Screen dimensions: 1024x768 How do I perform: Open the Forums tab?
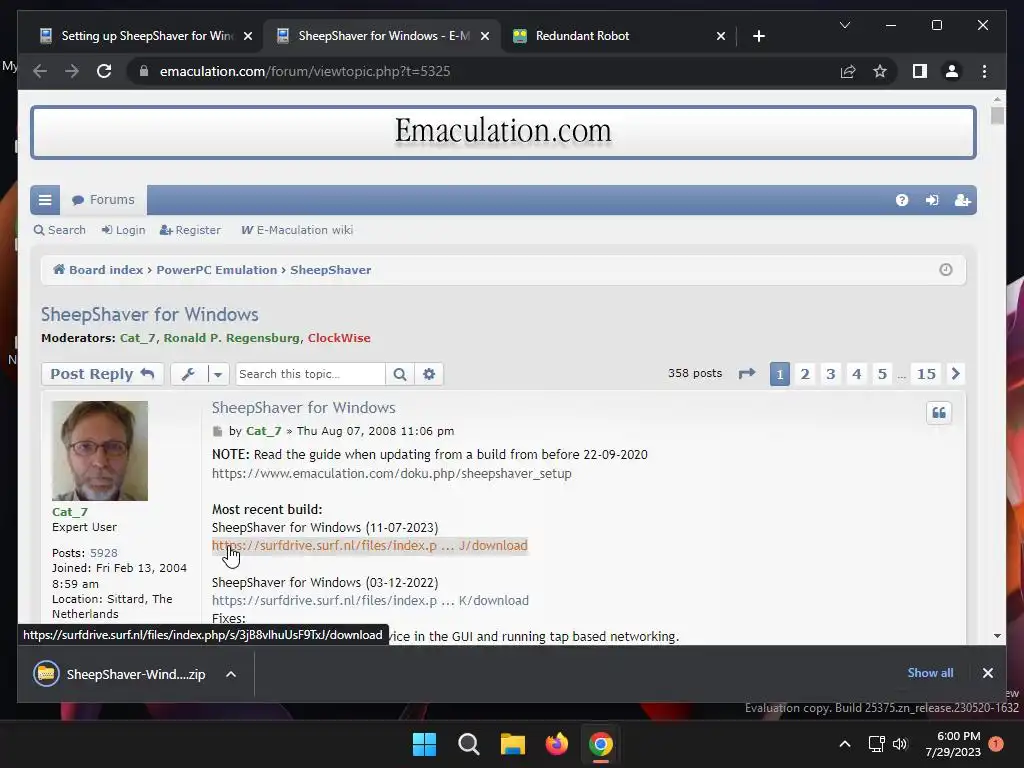[103, 200]
